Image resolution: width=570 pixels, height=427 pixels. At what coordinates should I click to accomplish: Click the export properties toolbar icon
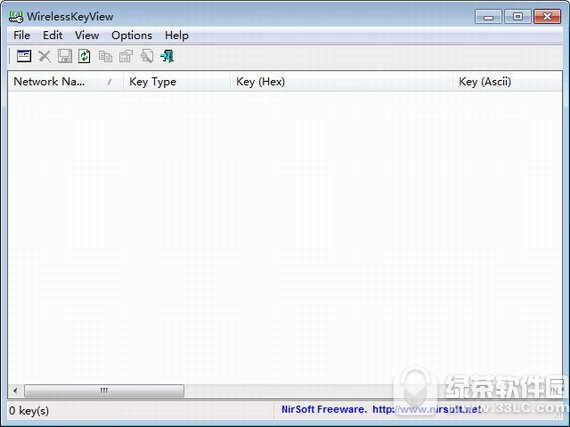(x=126, y=56)
